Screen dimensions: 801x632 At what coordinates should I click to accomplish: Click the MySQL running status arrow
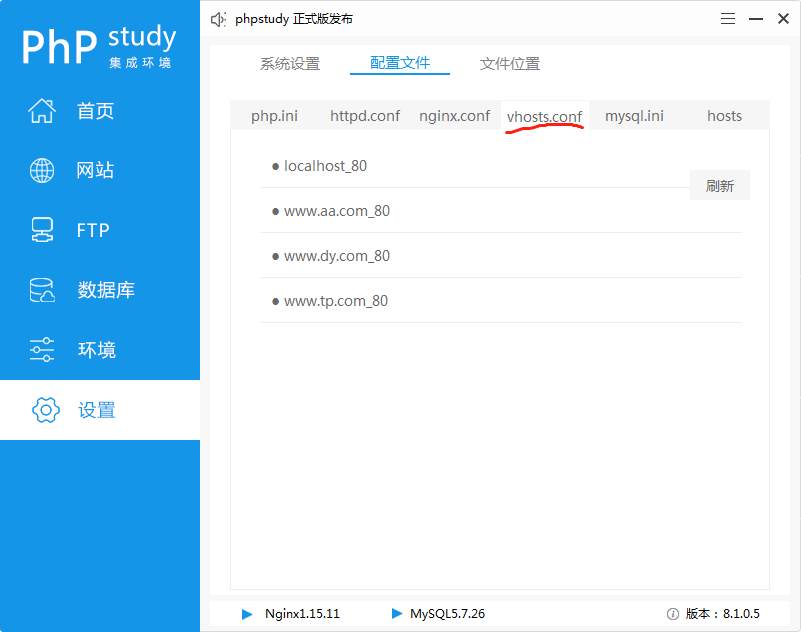(x=397, y=613)
